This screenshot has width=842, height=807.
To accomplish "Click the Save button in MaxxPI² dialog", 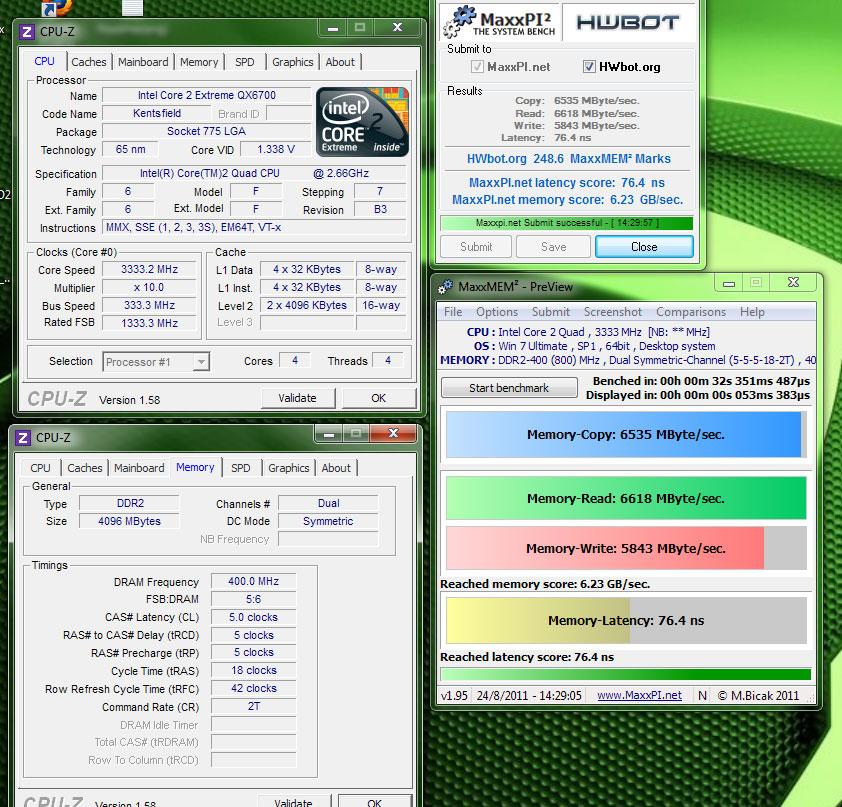I will pyautogui.click(x=554, y=247).
